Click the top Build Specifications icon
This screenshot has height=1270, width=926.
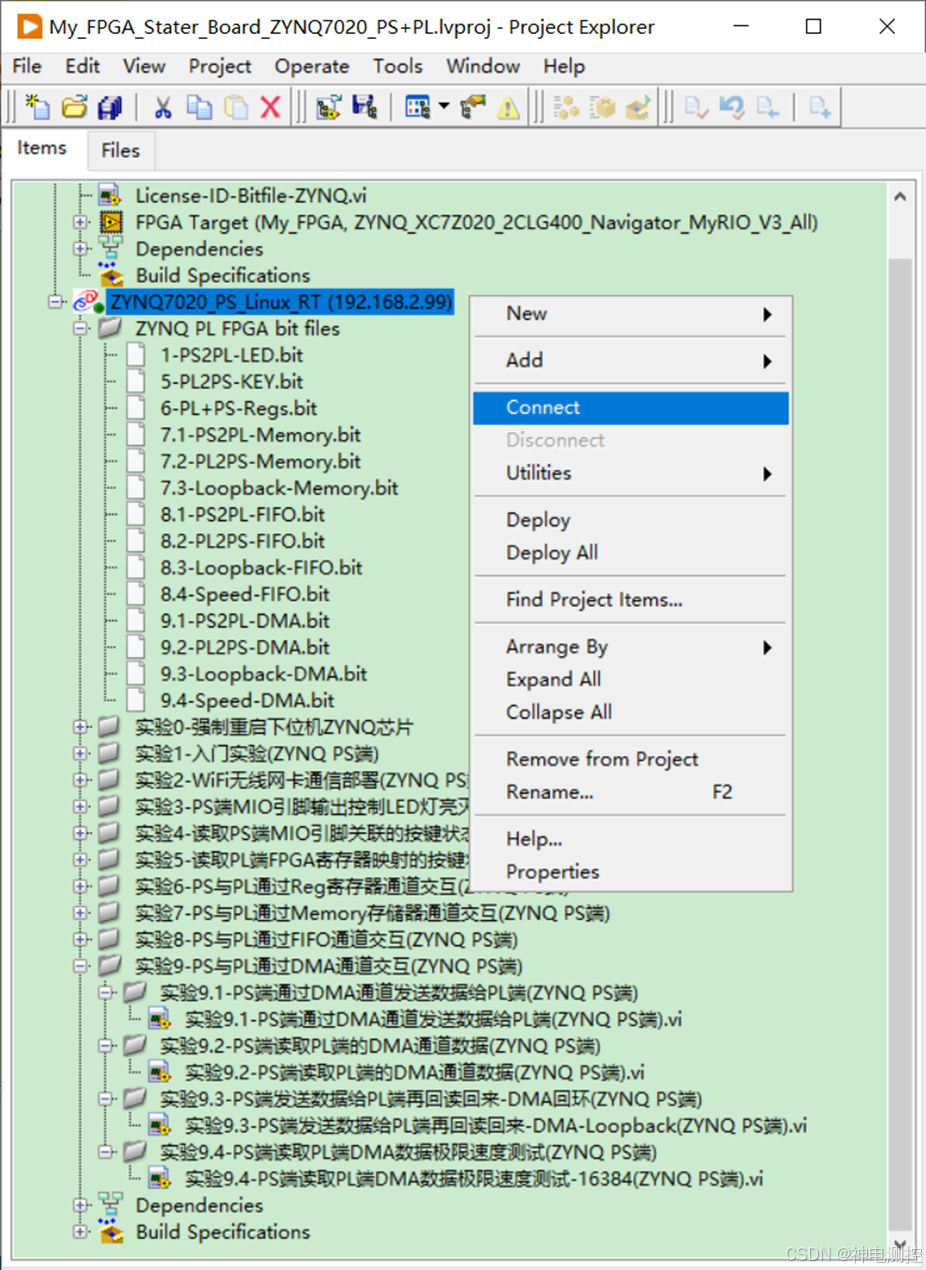(110, 275)
